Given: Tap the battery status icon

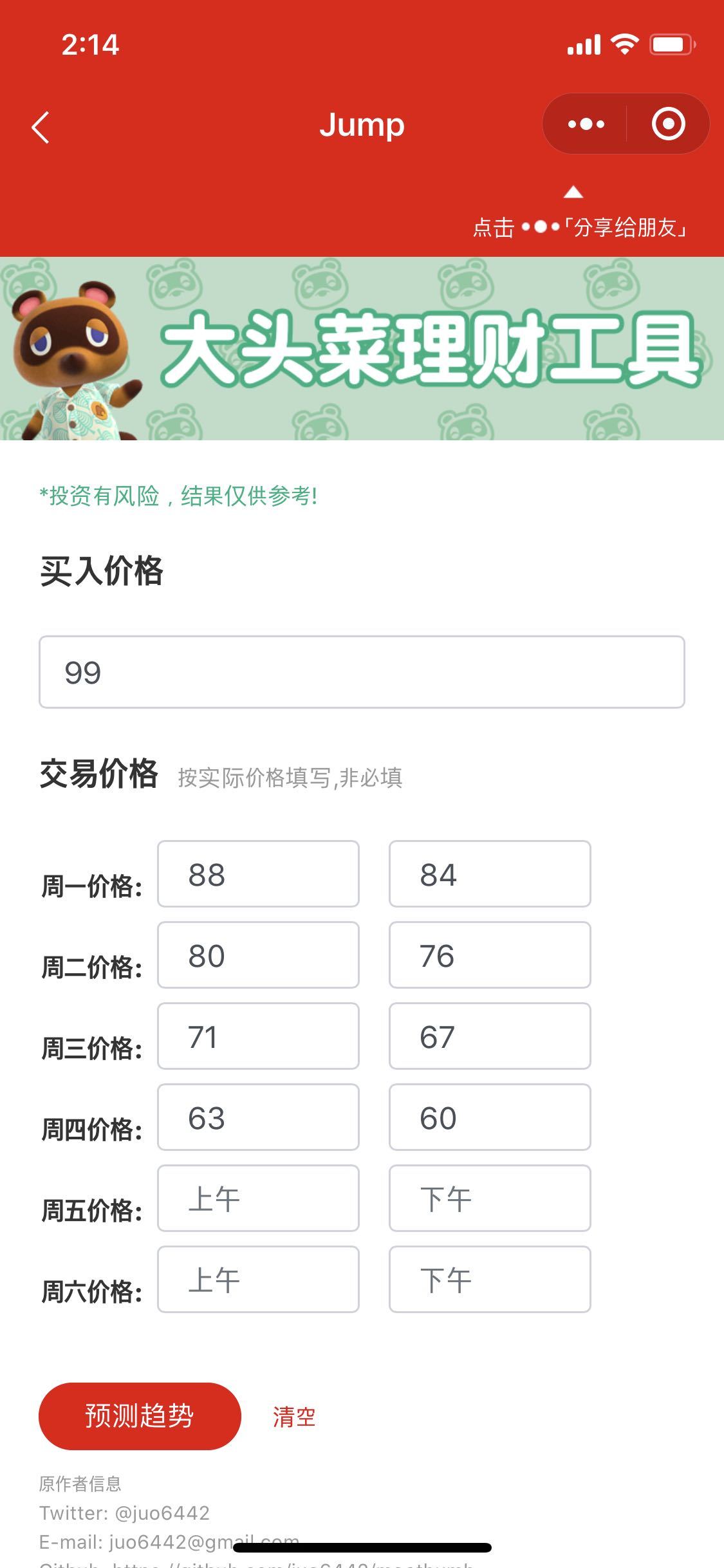Looking at the screenshot, I should (x=673, y=44).
